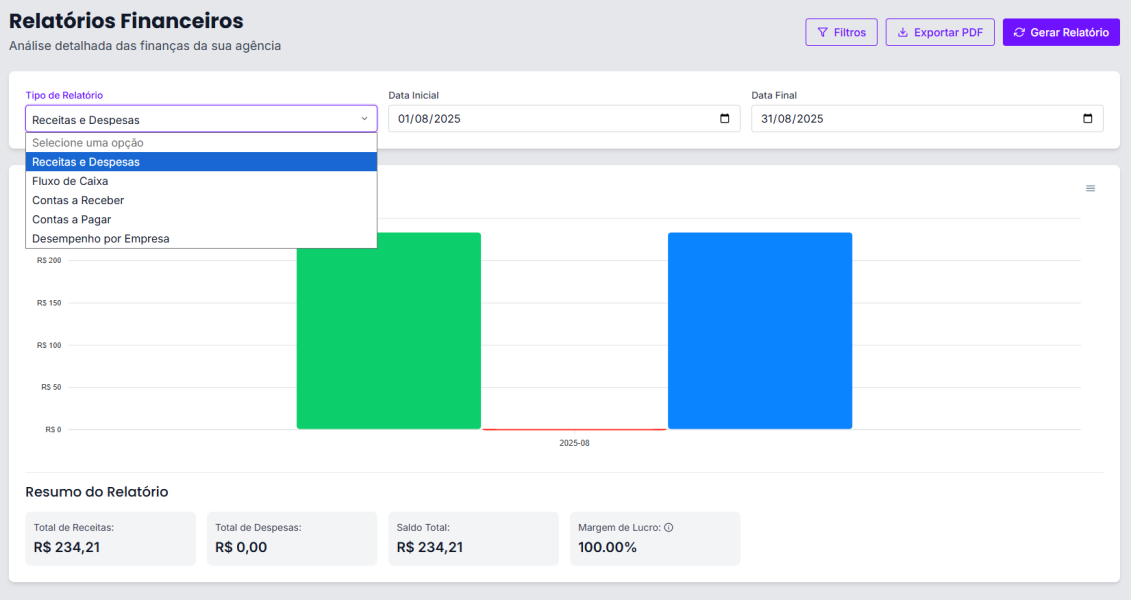
Task: Open the Filtros panel
Action: 841,31
